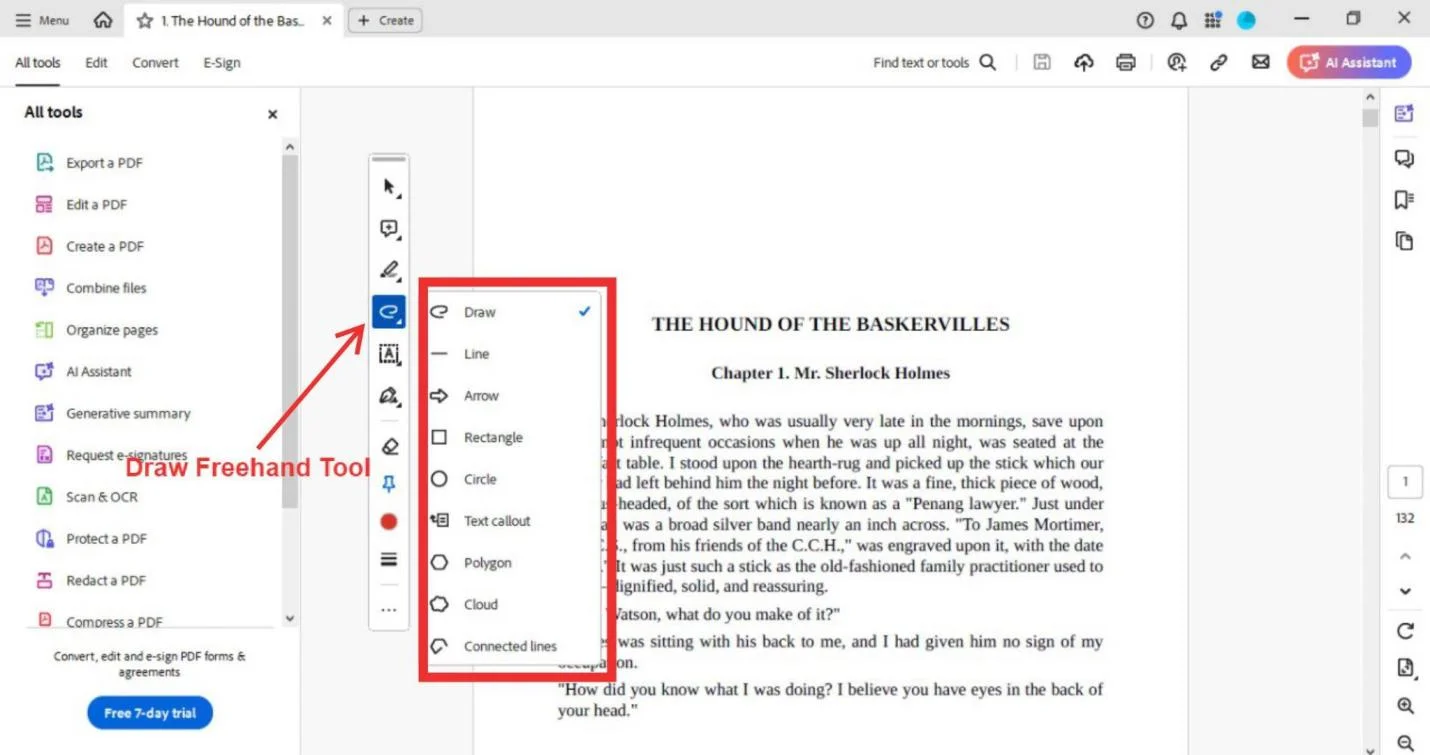Open the help question mark icon

(x=1146, y=20)
